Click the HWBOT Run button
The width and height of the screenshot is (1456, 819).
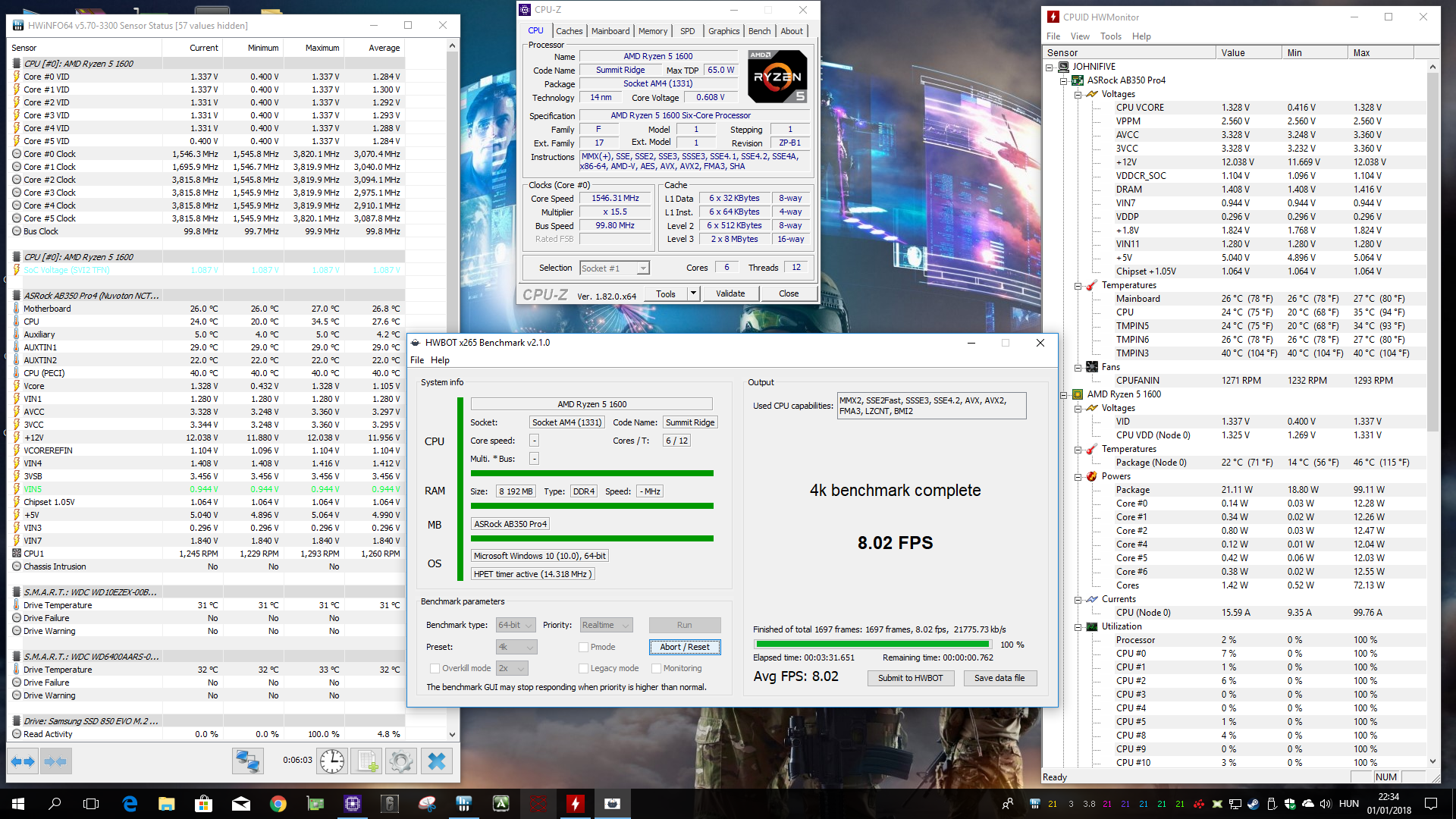pyautogui.click(x=684, y=625)
